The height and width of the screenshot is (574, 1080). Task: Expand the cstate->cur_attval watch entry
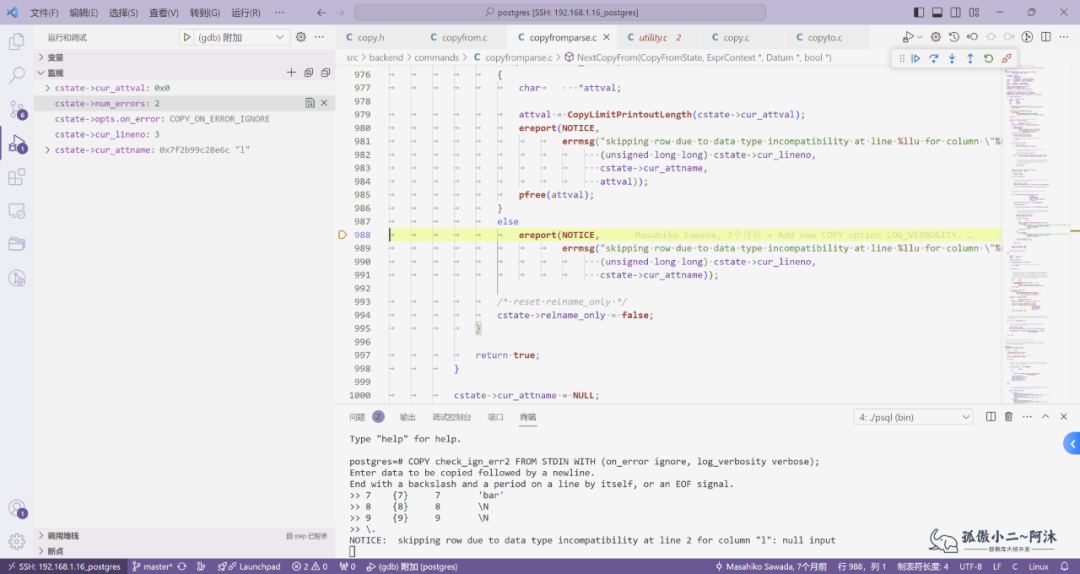point(48,88)
